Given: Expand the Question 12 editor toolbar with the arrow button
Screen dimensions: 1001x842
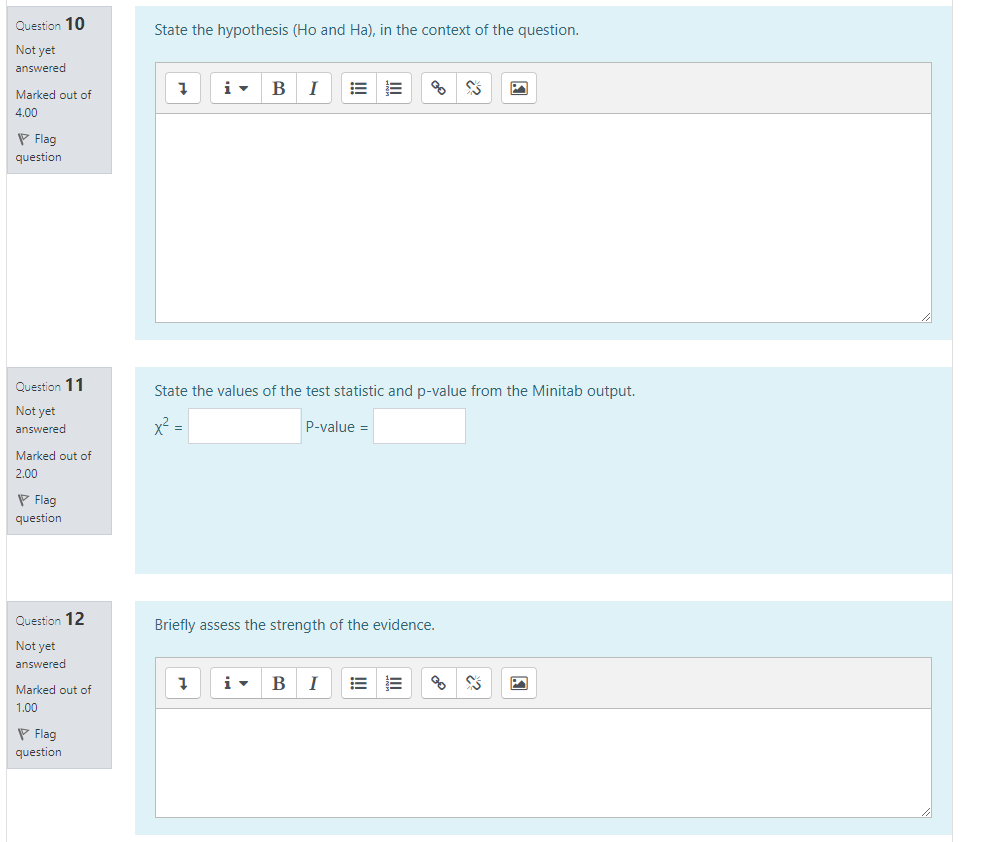Looking at the screenshot, I should pos(183,683).
